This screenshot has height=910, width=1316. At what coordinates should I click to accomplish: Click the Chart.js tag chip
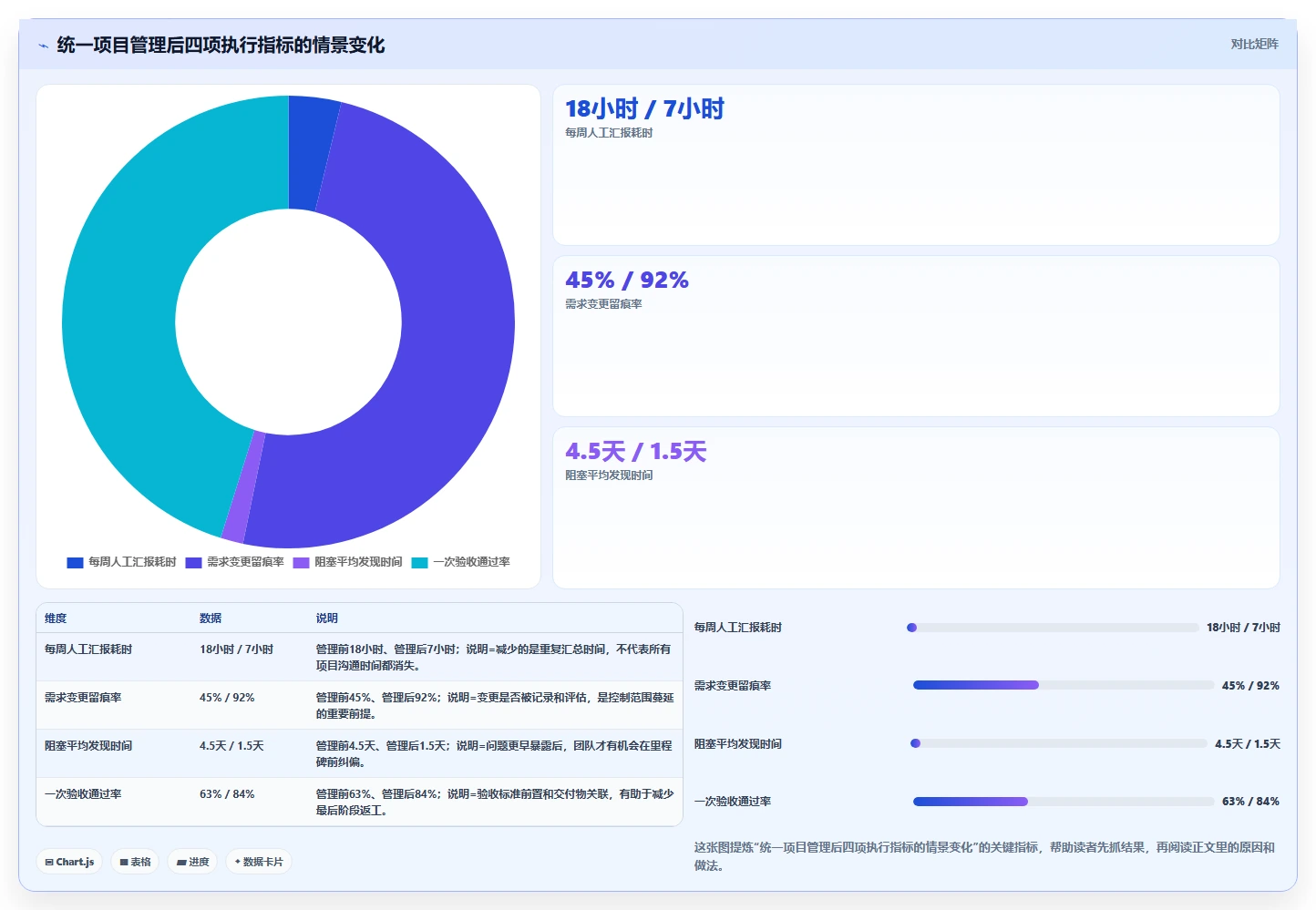69,862
